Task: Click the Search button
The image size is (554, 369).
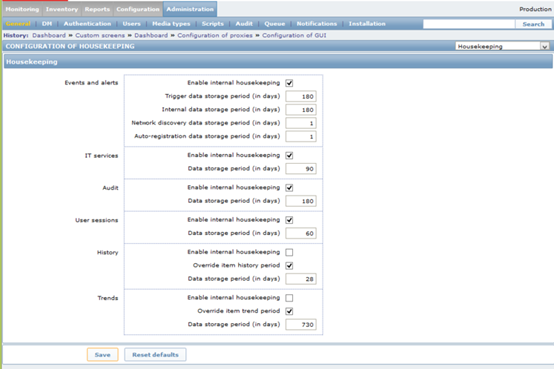Action: tap(533, 24)
